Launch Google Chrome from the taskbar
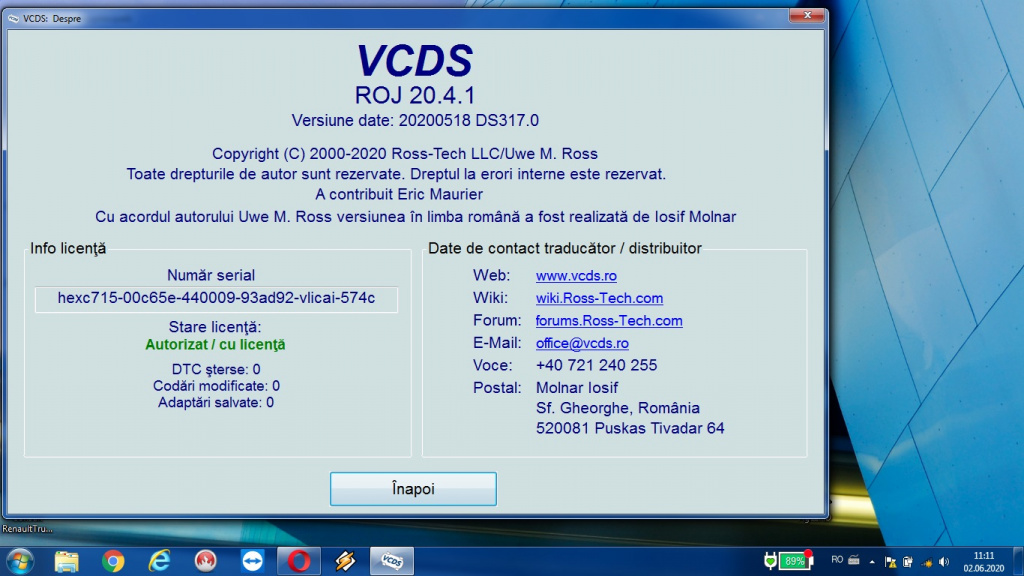 [x=113, y=561]
